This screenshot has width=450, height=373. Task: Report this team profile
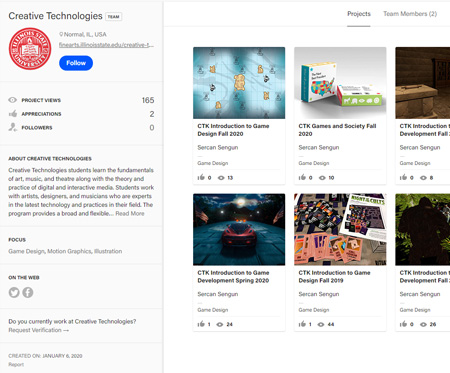tap(16, 364)
